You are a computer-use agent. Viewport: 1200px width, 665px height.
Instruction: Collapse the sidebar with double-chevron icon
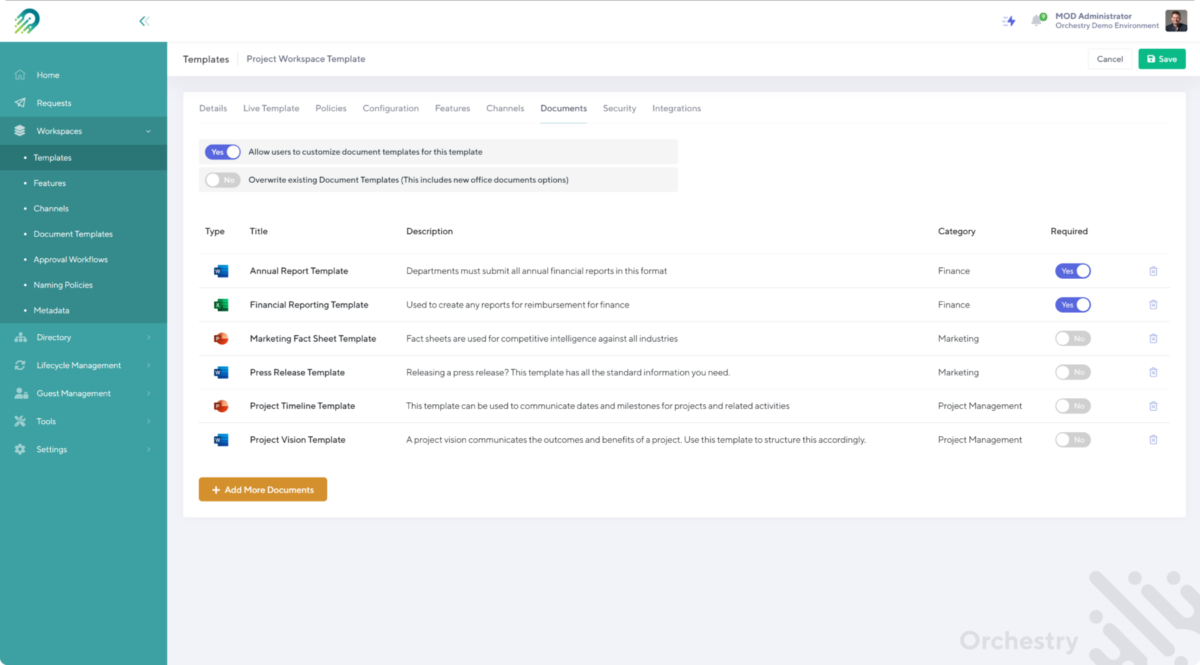pyautogui.click(x=144, y=21)
